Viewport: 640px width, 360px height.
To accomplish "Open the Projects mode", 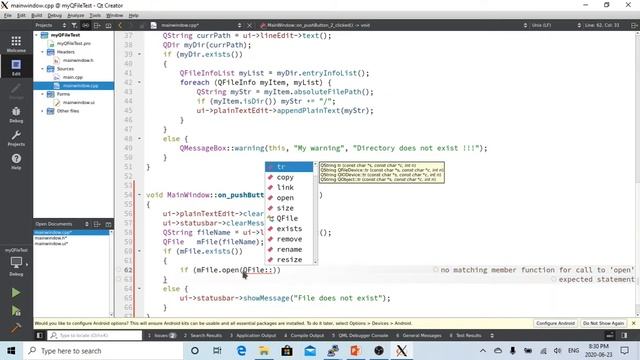I will pos(16,138).
